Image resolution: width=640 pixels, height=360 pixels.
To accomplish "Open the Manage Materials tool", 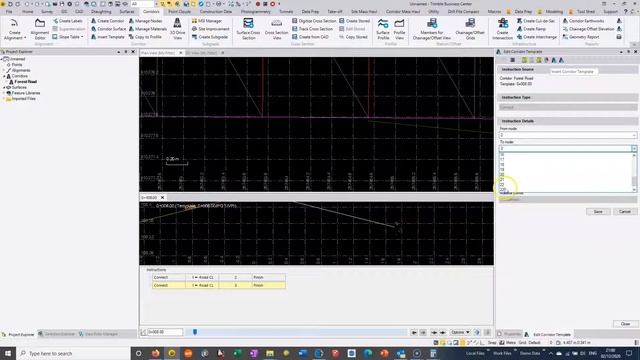I will click(x=147, y=29).
